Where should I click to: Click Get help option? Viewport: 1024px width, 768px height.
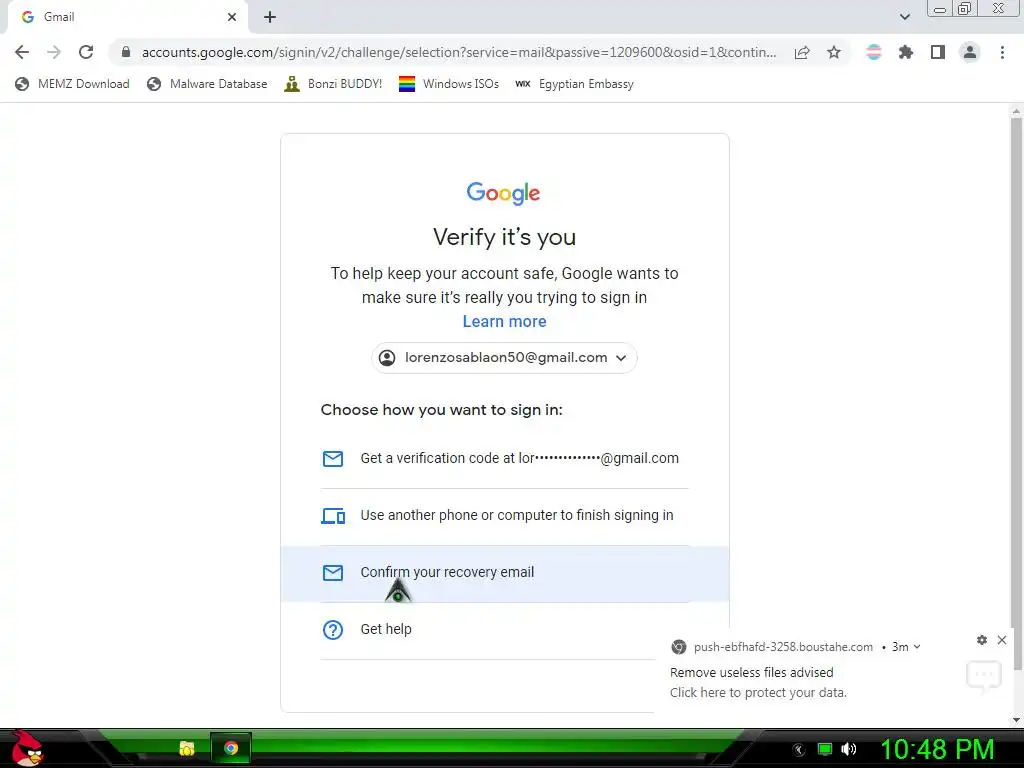tap(504, 630)
